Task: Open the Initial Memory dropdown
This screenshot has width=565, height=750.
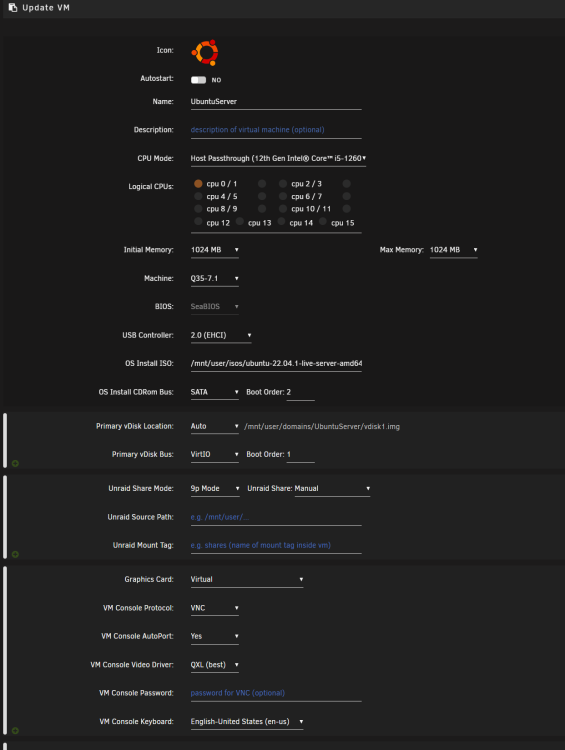Action: (x=214, y=250)
